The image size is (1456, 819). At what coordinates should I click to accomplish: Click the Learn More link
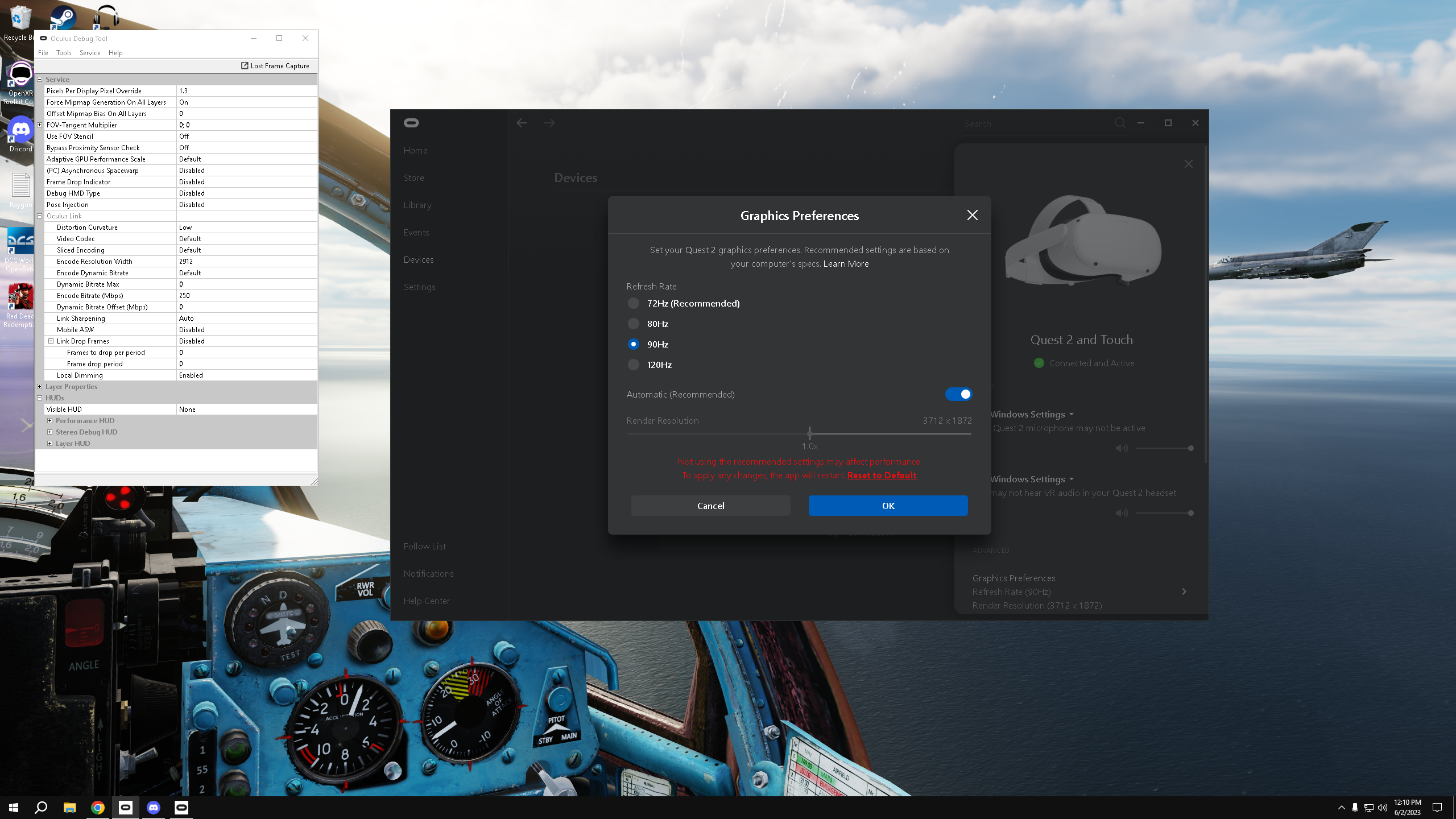click(x=846, y=264)
